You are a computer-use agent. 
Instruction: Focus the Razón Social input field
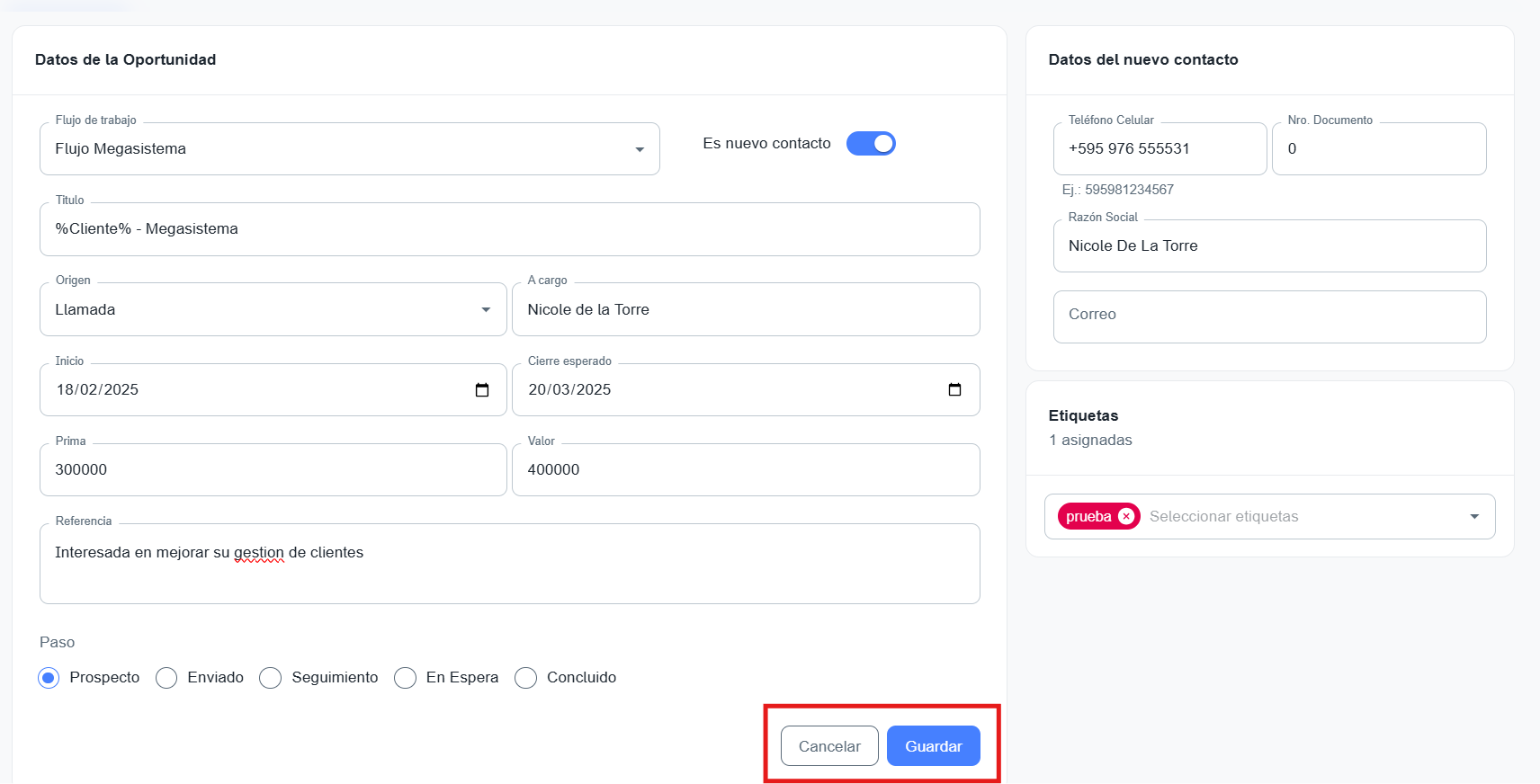[x=1268, y=246]
